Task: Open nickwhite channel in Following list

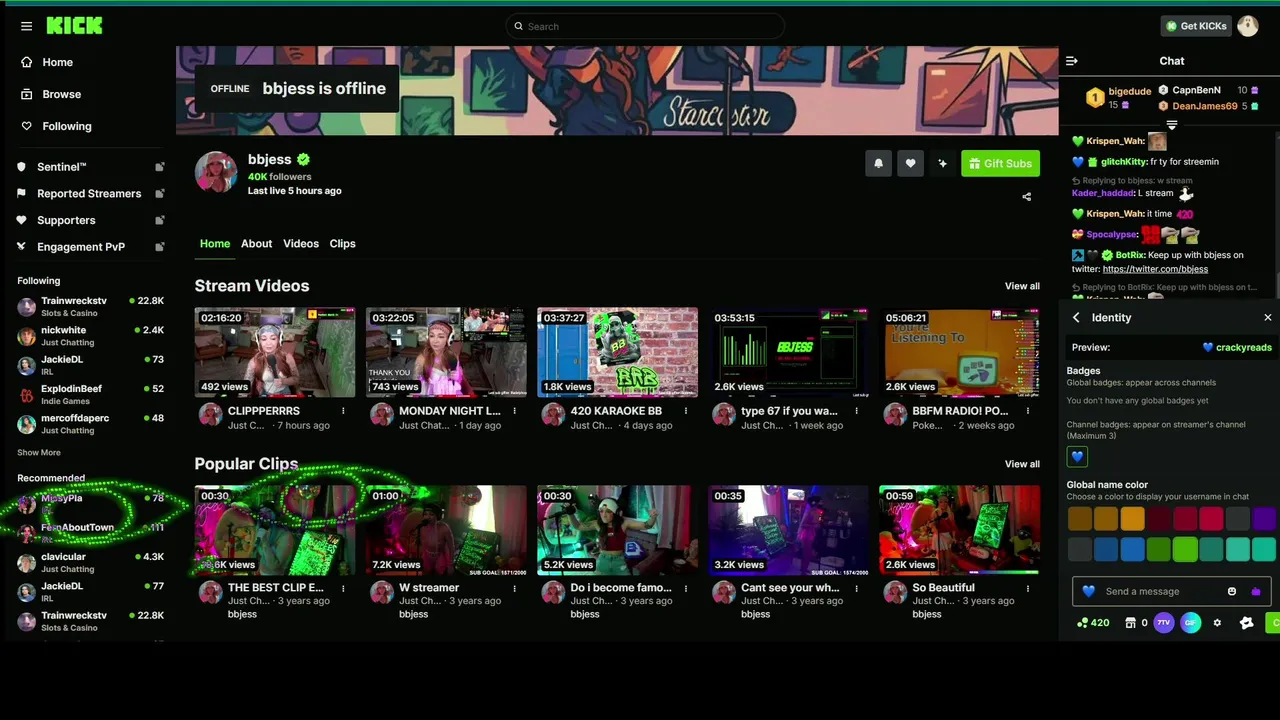Action: pos(90,336)
